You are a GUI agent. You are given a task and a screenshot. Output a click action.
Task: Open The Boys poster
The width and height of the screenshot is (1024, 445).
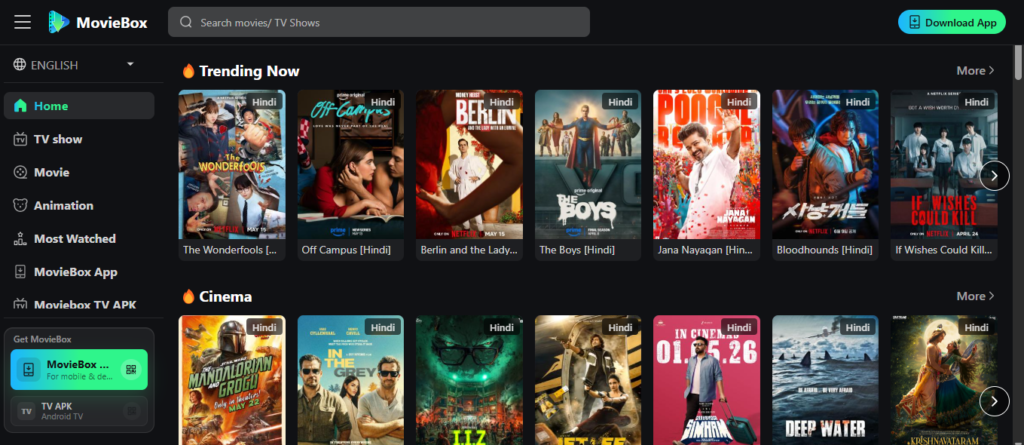point(588,164)
